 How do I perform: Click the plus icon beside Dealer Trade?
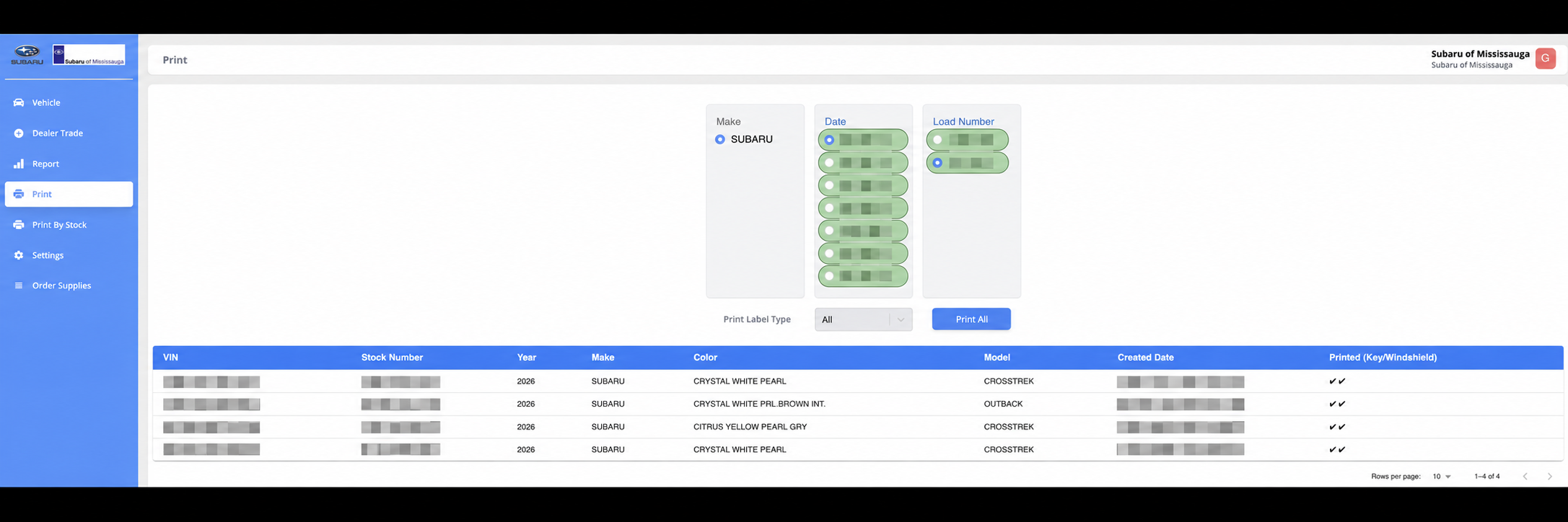click(x=19, y=133)
